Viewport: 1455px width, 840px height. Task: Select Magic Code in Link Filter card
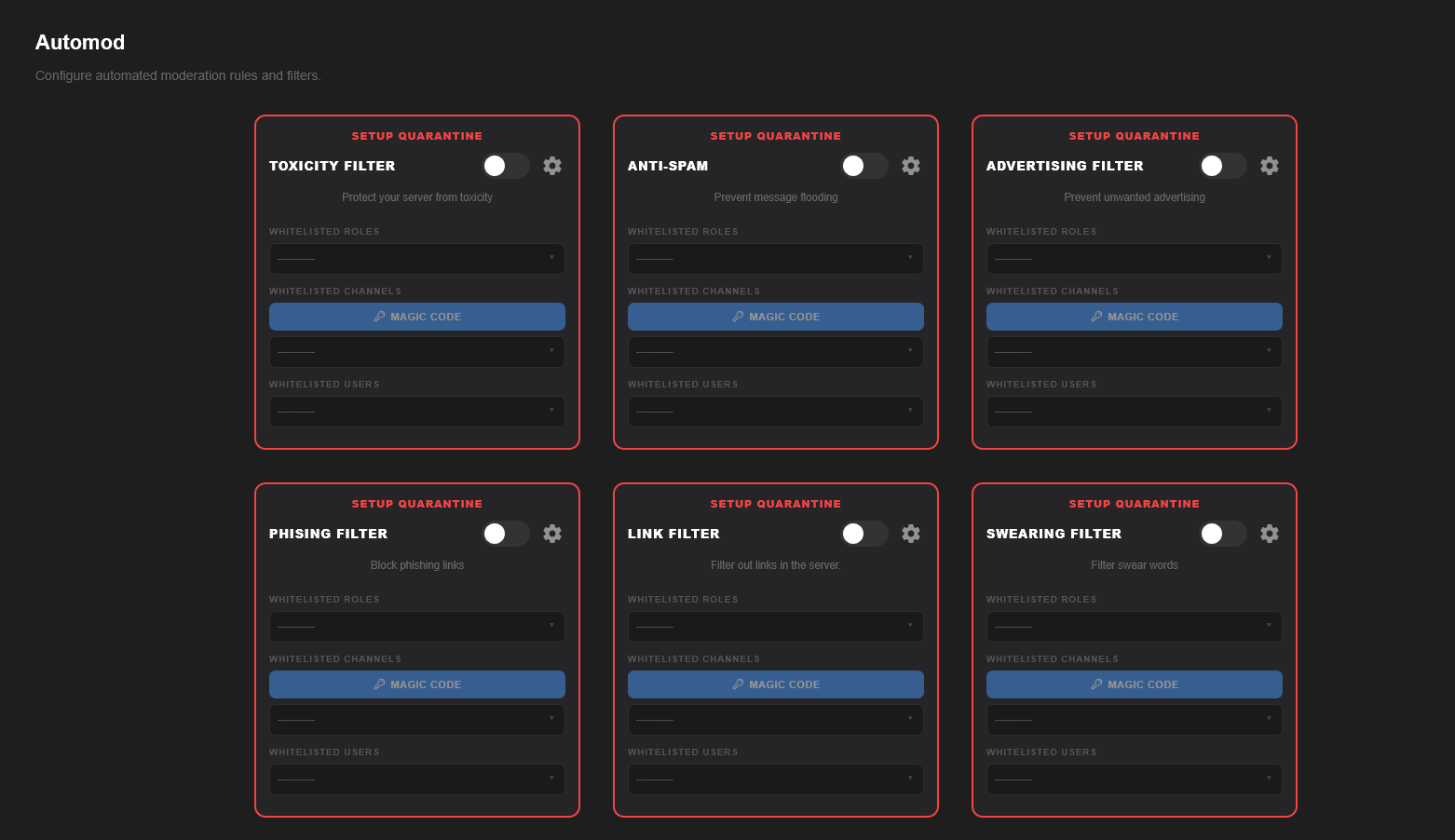(776, 684)
